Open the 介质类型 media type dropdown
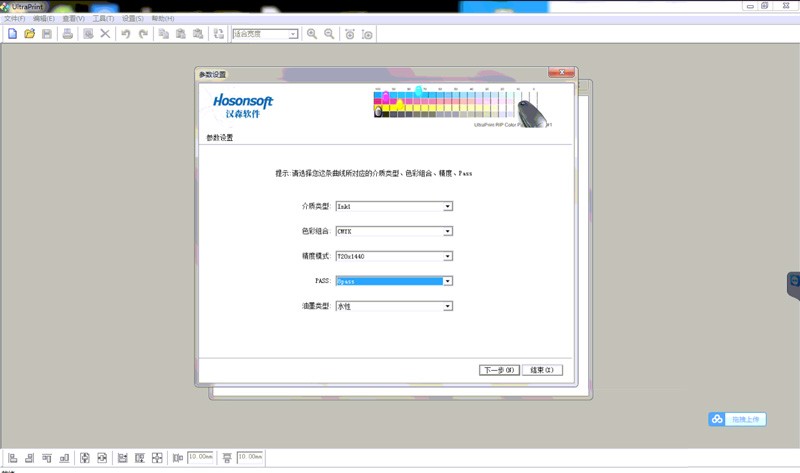This screenshot has width=800, height=473. 447,206
